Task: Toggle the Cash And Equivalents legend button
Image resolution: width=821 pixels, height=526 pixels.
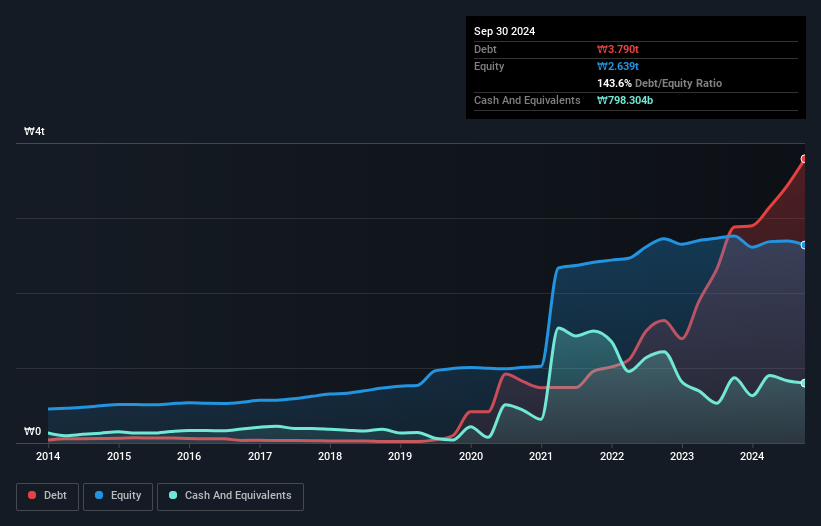Action: (x=230, y=496)
